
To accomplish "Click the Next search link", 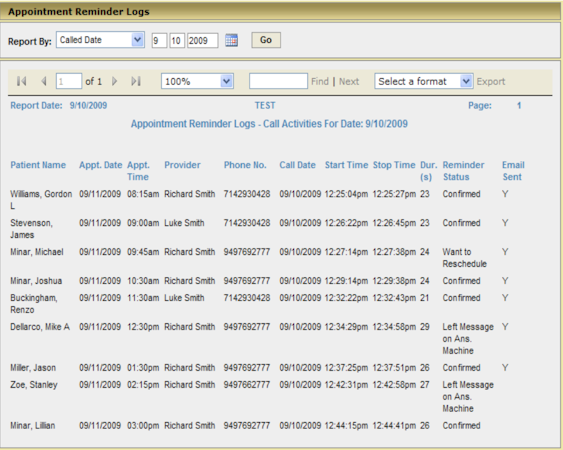I will click(349, 82).
